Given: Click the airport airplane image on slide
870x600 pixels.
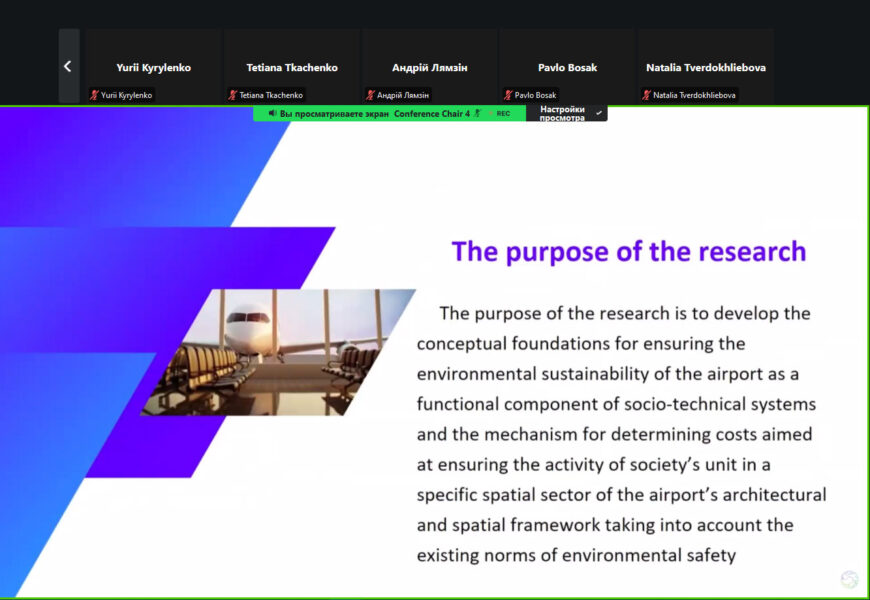Looking at the screenshot, I should click(280, 352).
